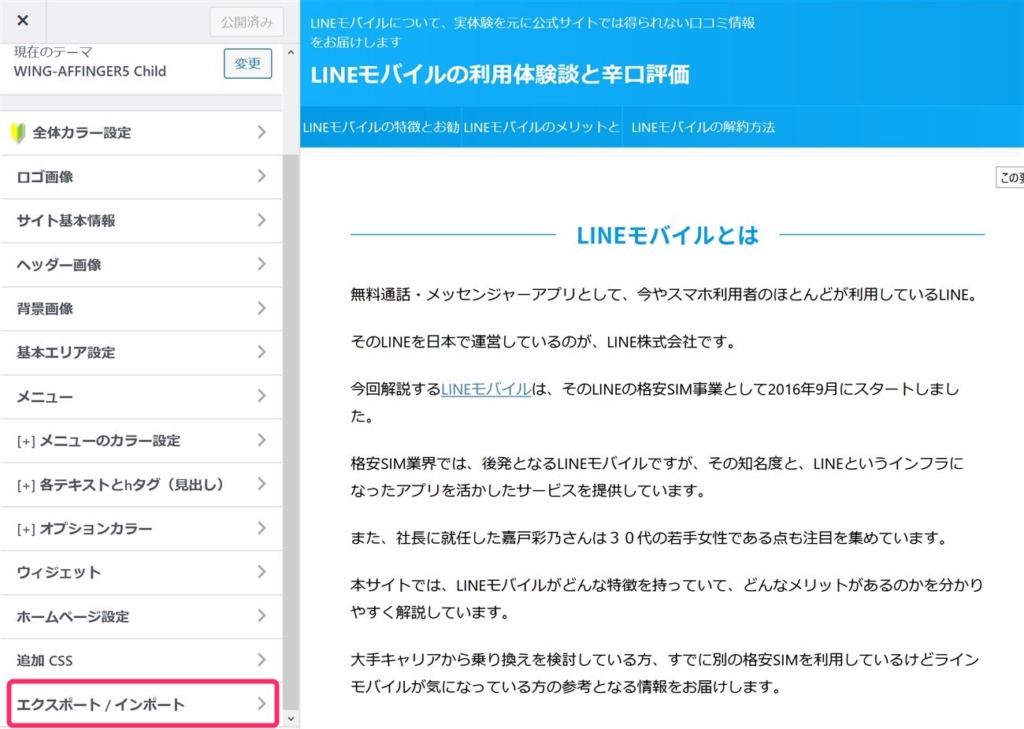Image resolution: width=1024 pixels, height=729 pixels.
Task: Click the WING-AFFINGER5 Child theme name
Action: coord(90,71)
